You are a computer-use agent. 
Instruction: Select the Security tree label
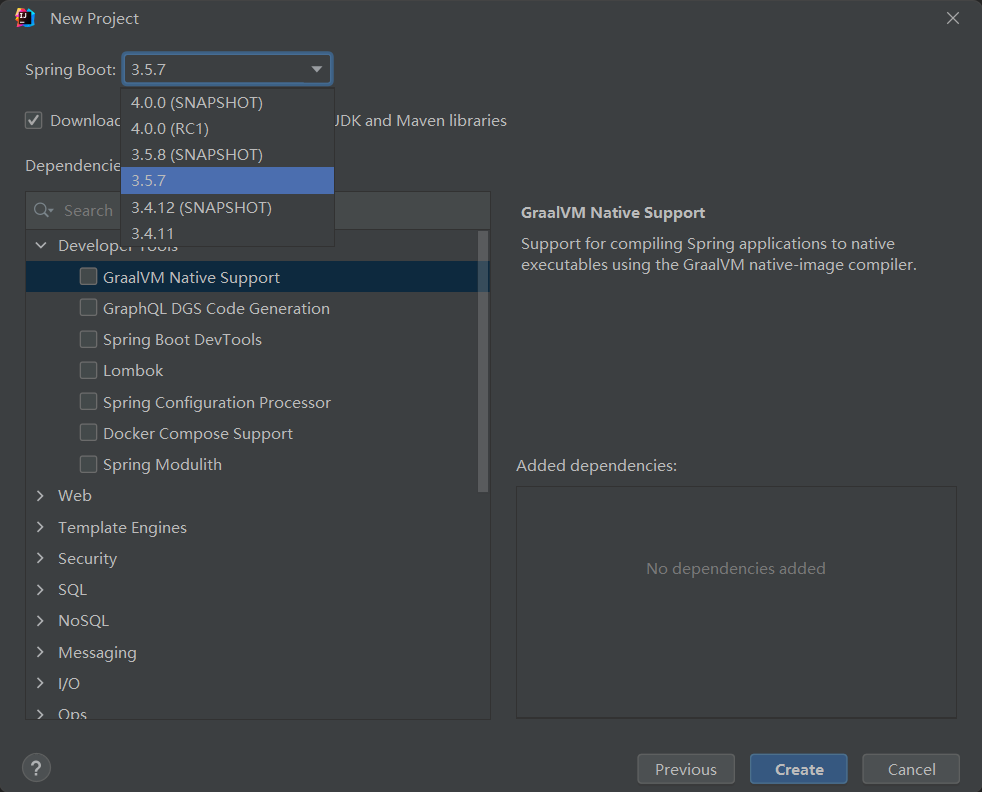click(x=88, y=558)
